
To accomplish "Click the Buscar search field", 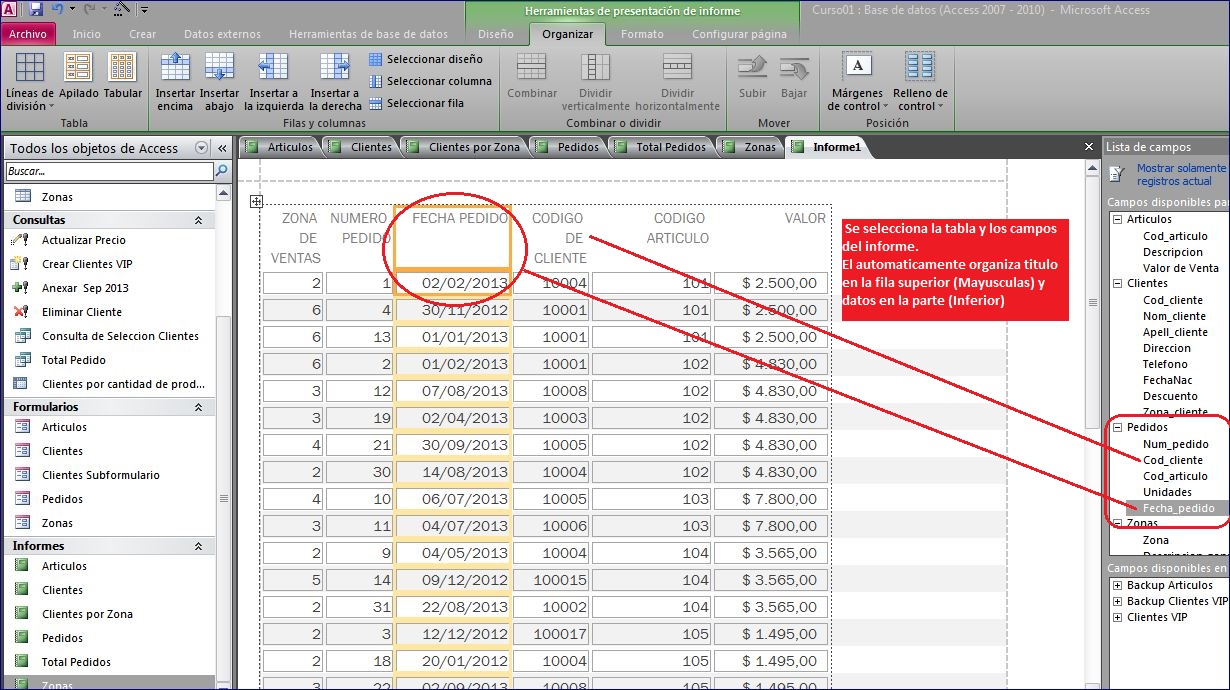I will point(108,172).
